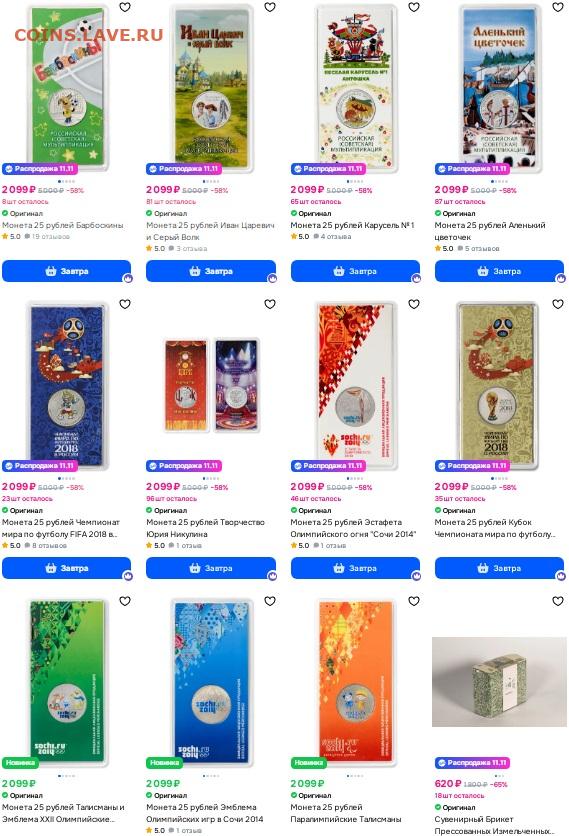Screen dimensions: 569x836
Task: Favorite the Паралимпийские Талисманы coin
Action: coord(414,601)
